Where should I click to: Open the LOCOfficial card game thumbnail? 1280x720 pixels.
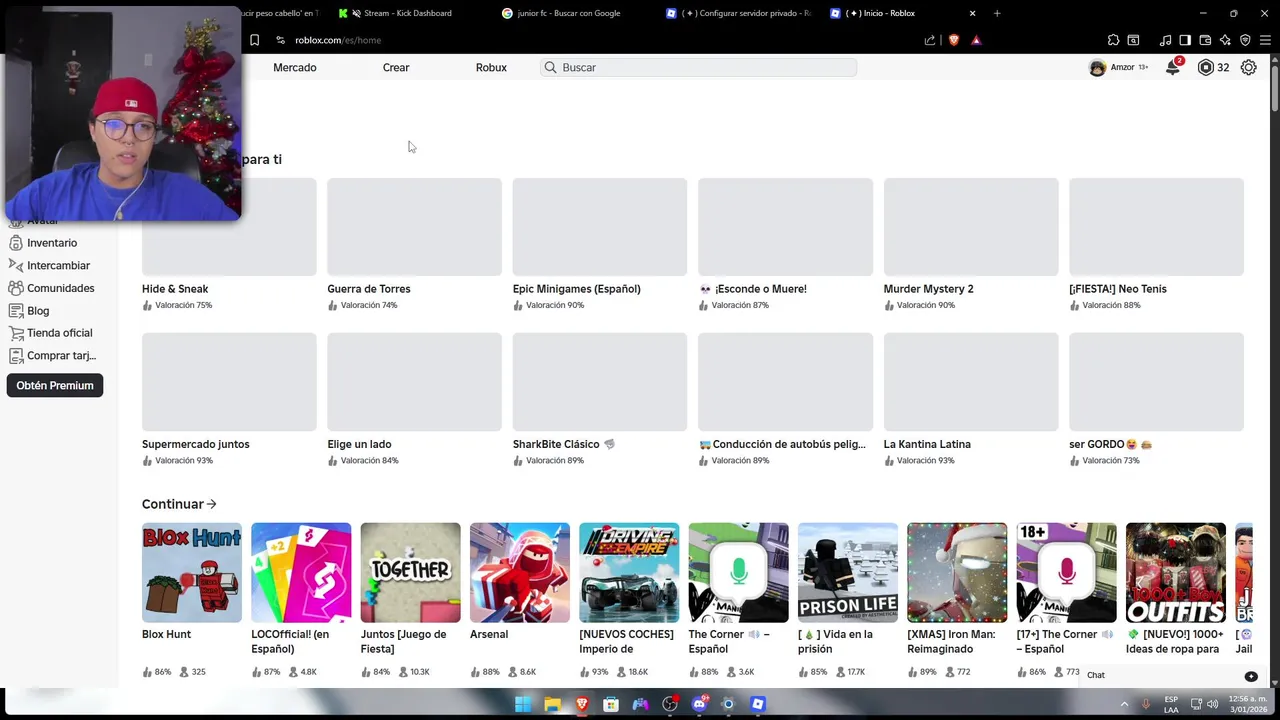click(x=301, y=572)
